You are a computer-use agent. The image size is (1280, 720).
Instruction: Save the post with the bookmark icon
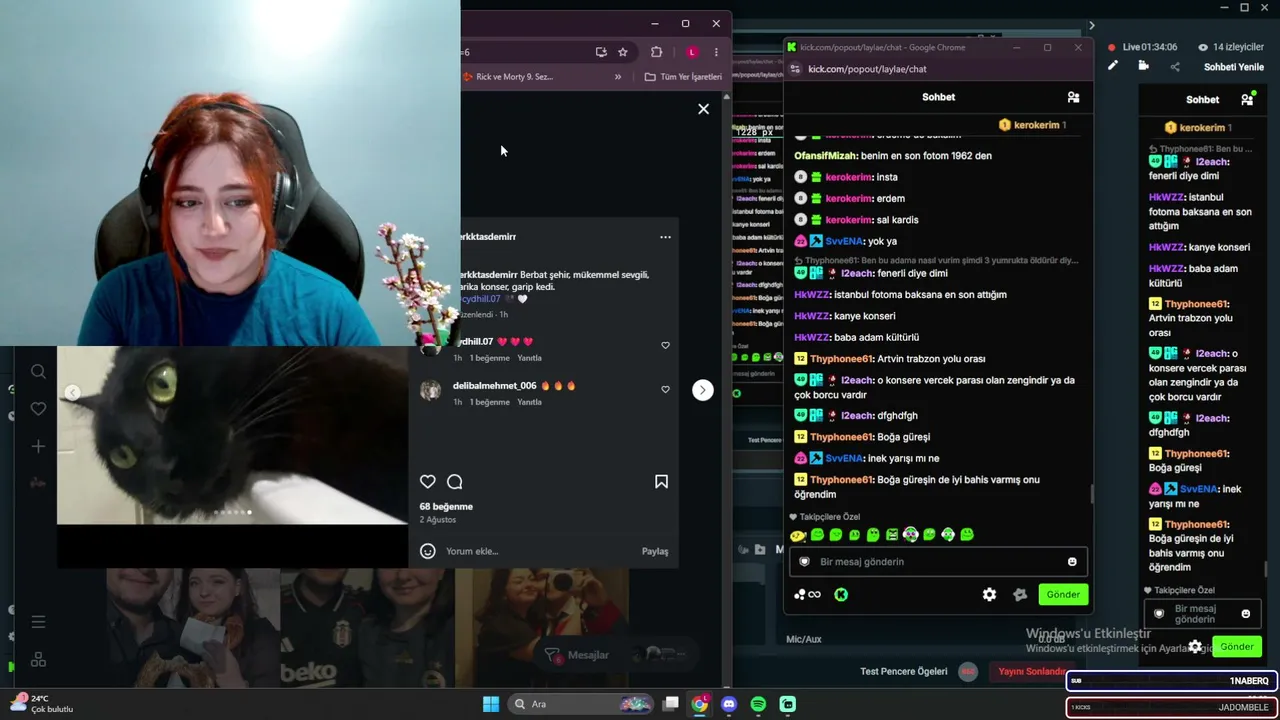661,482
